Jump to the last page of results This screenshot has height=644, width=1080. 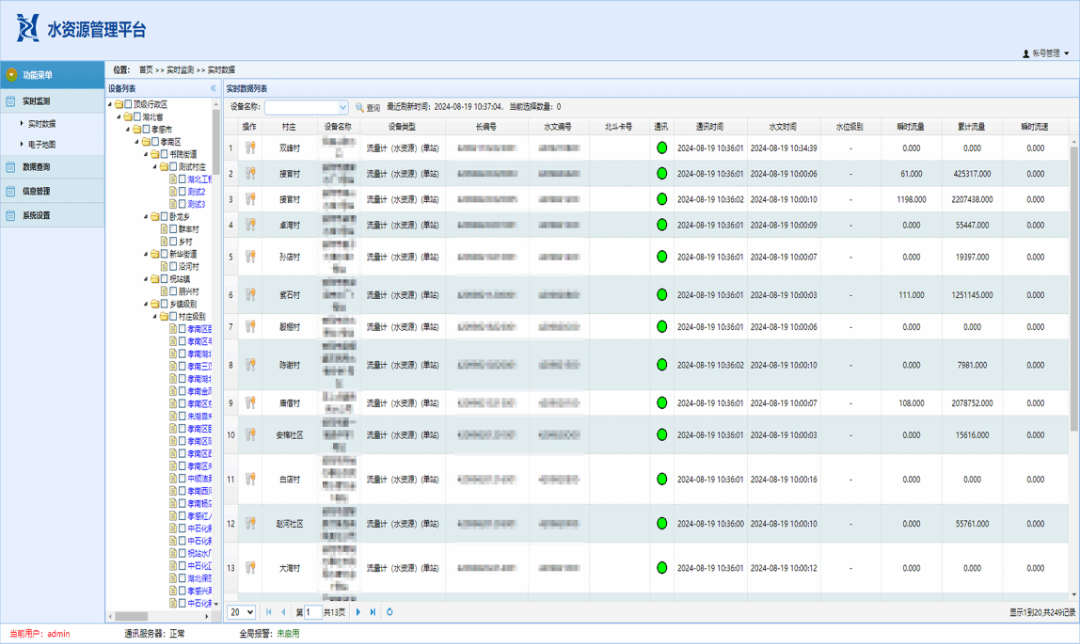click(373, 612)
